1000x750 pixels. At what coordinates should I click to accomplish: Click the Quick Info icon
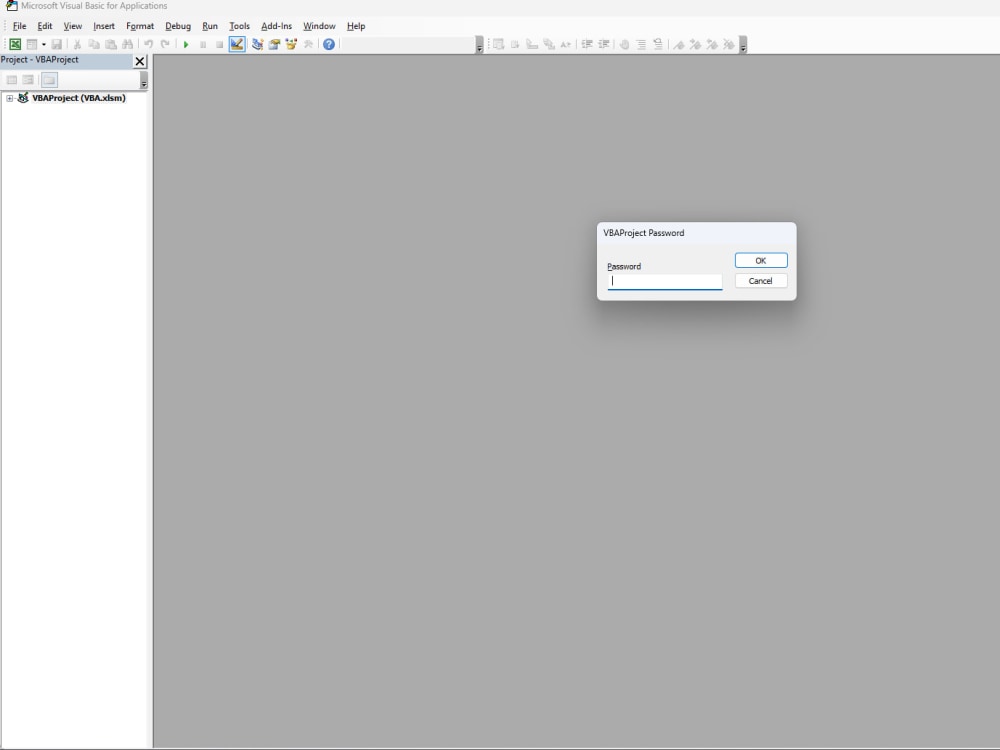click(x=532, y=44)
